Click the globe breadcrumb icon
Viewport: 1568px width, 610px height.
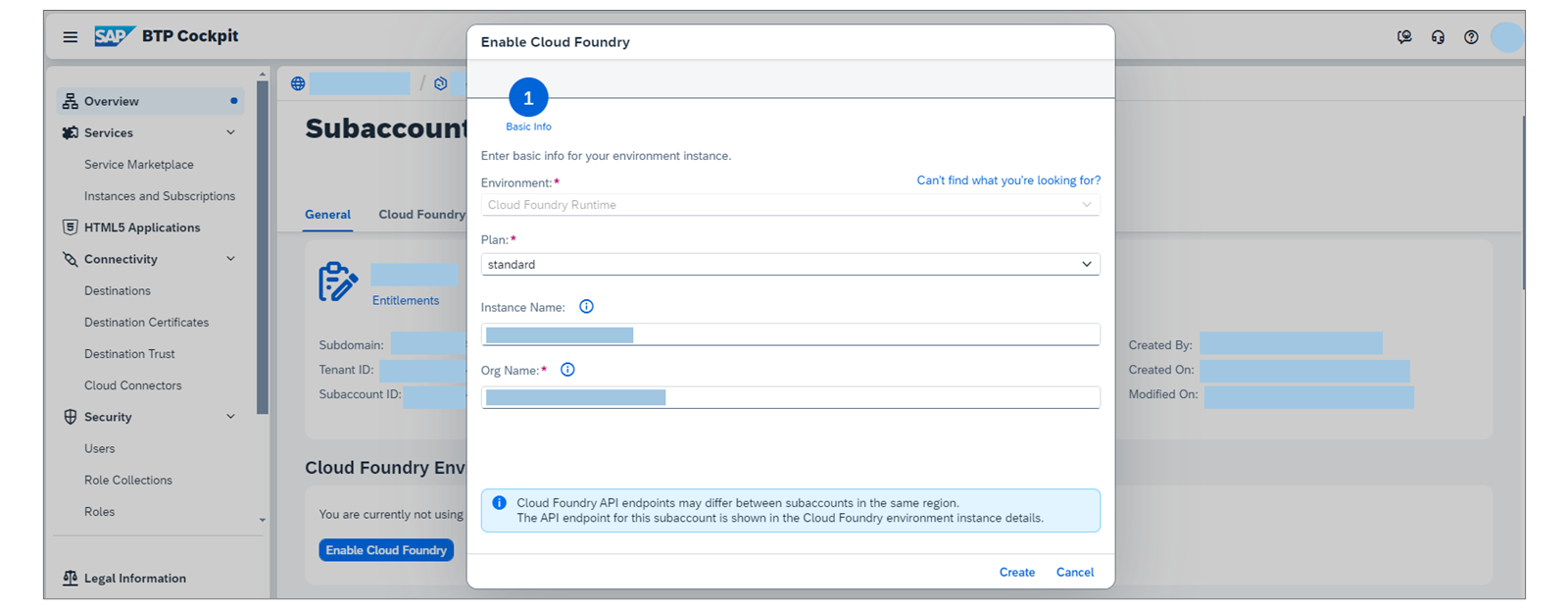[298, 83]
